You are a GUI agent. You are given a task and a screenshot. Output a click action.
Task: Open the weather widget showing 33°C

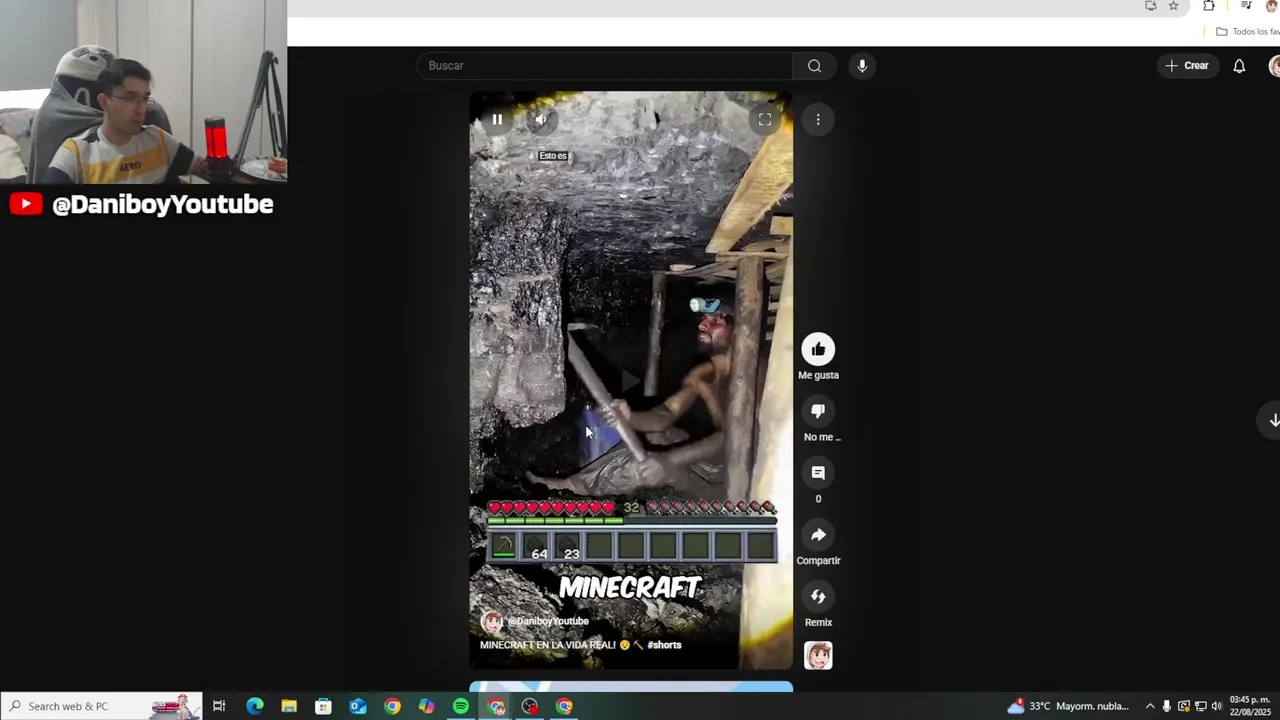click(x=1068, y=706)
